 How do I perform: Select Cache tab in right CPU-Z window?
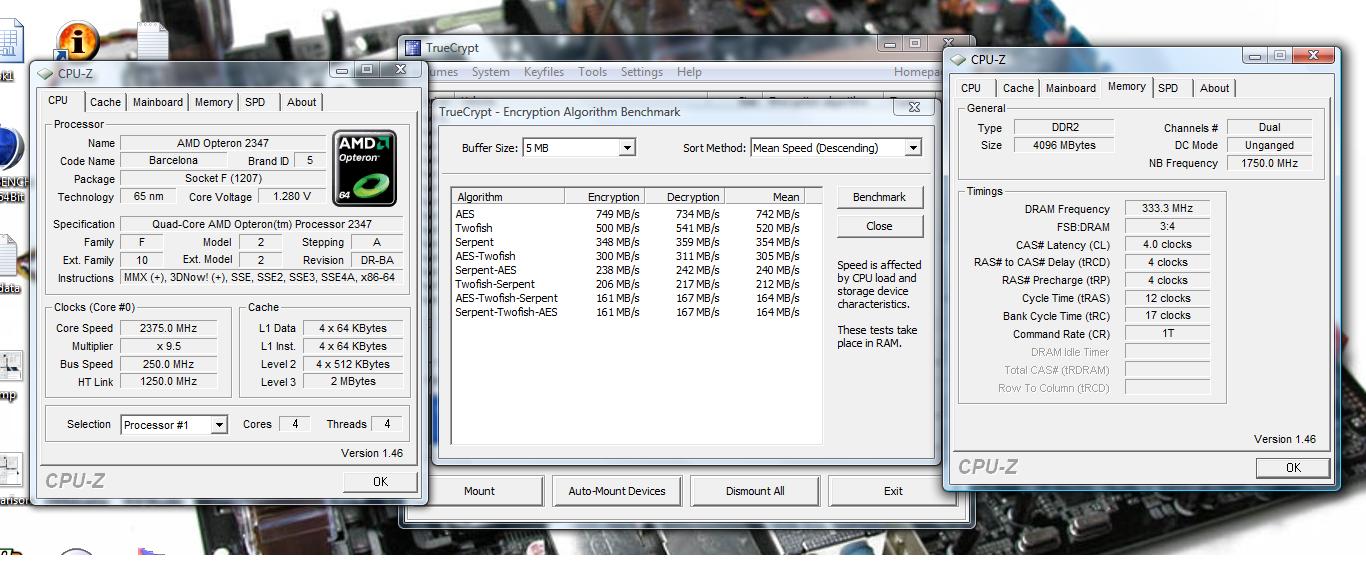(1018, 88)
